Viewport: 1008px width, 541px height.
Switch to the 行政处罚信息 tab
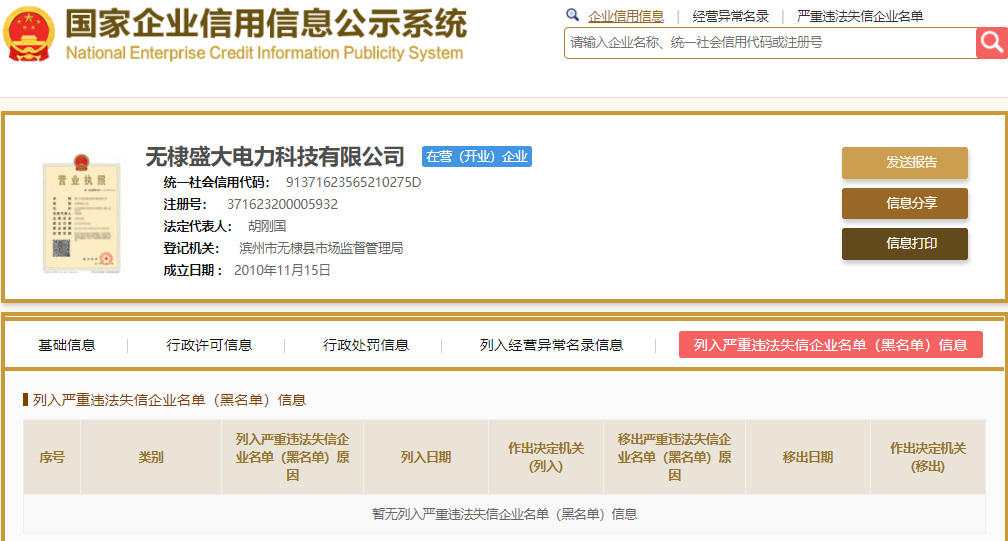pyautogui.click(x=366, y=345)
